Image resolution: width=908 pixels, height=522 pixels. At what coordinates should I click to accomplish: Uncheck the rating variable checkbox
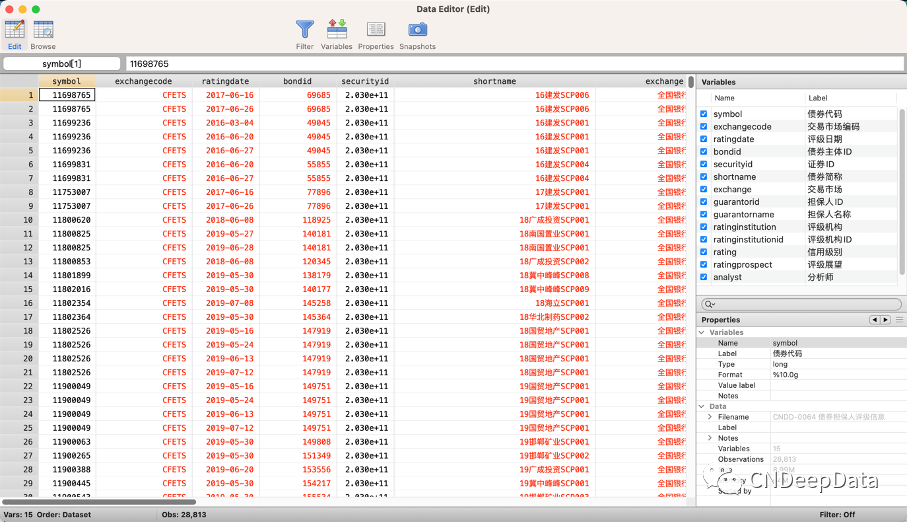pos(704,252)
